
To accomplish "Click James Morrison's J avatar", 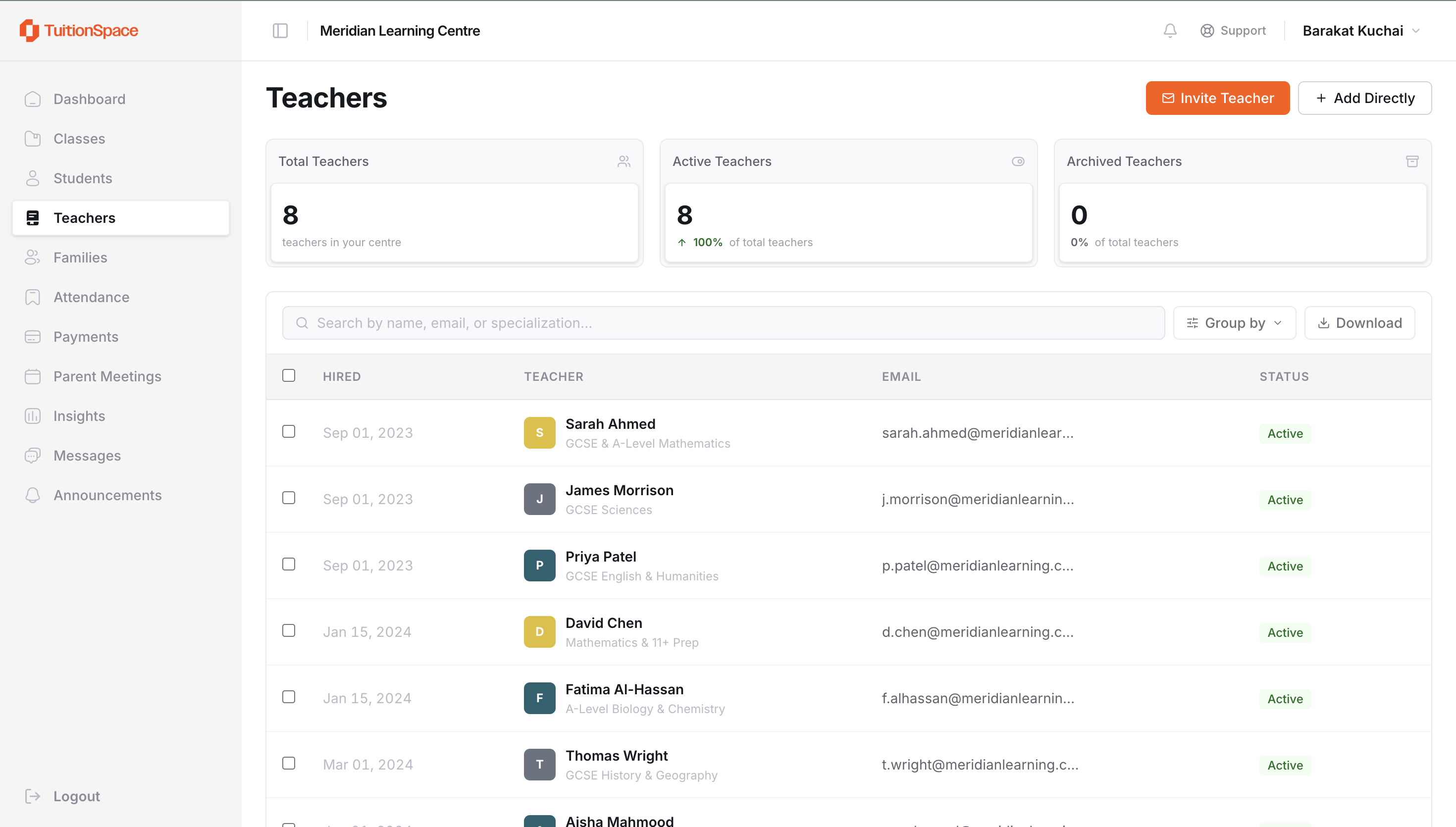I will (539, 499).
